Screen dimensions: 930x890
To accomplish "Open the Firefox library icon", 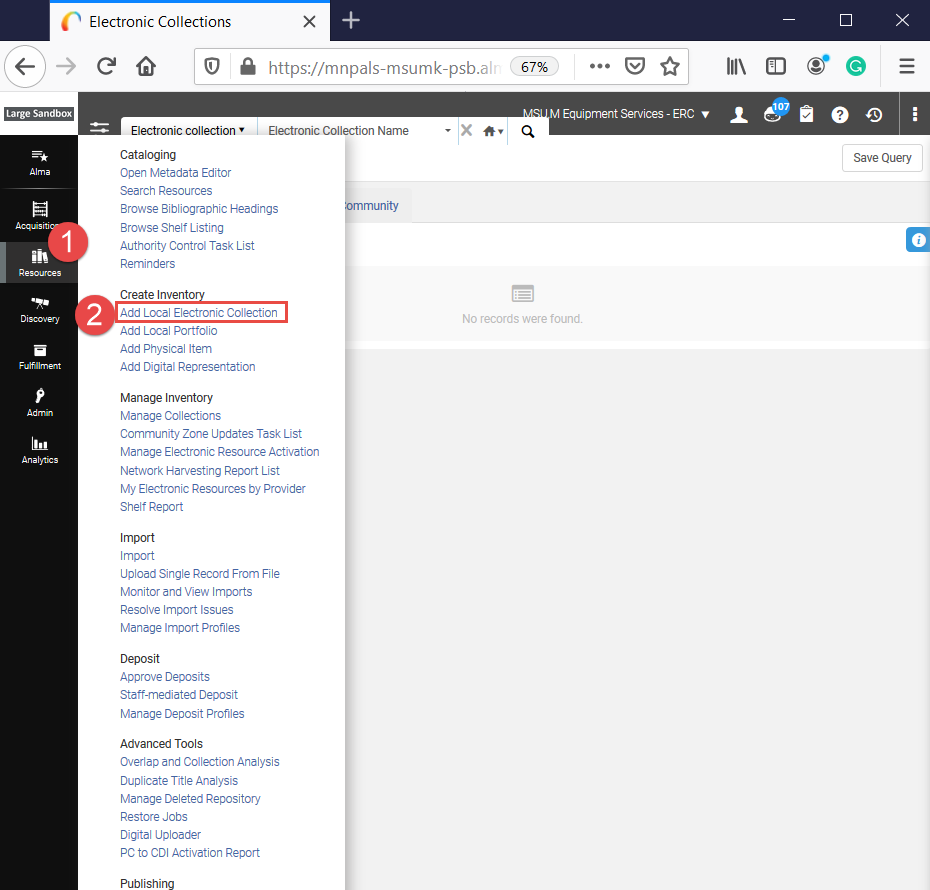I will (736, 66).
